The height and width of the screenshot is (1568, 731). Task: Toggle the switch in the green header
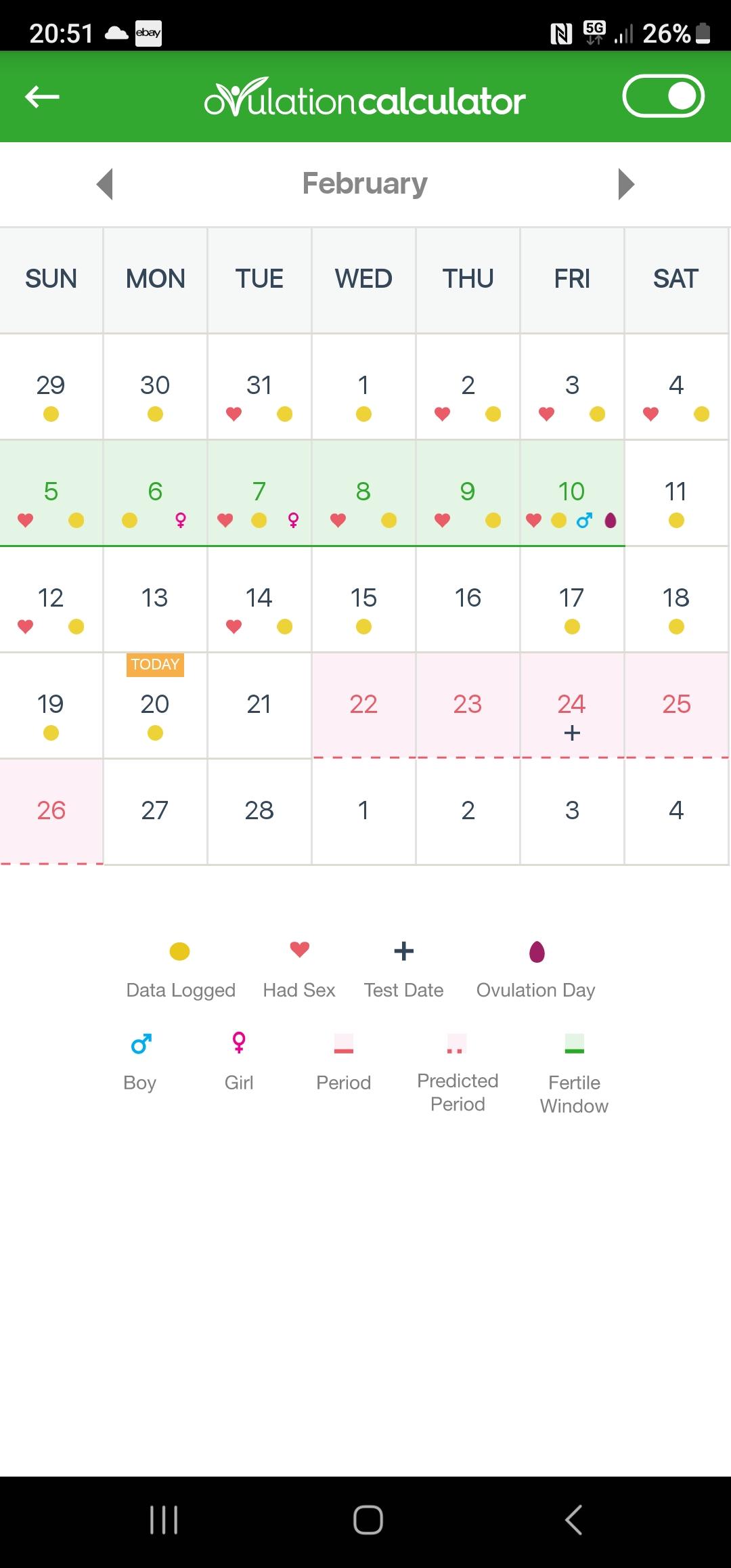pyautogui.click(x=663, y=96)
